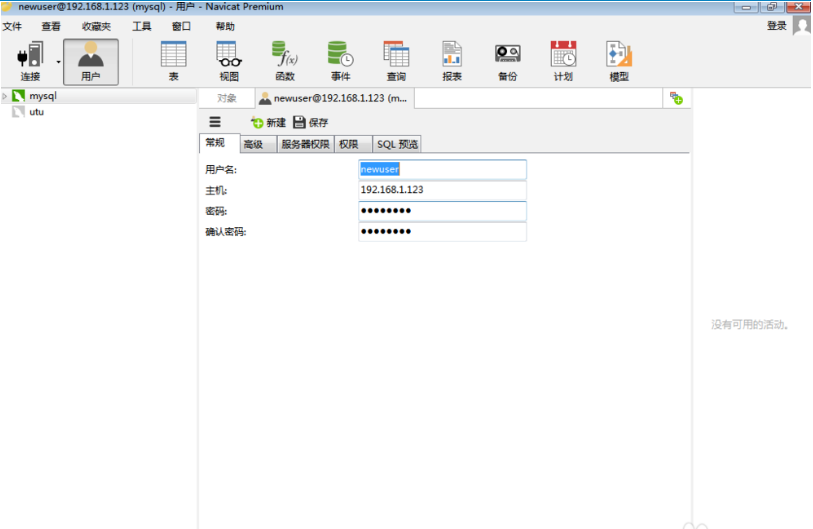Open the hamburger menu icon
This screenshot has width=813, height=529.
tap(215, 122)
